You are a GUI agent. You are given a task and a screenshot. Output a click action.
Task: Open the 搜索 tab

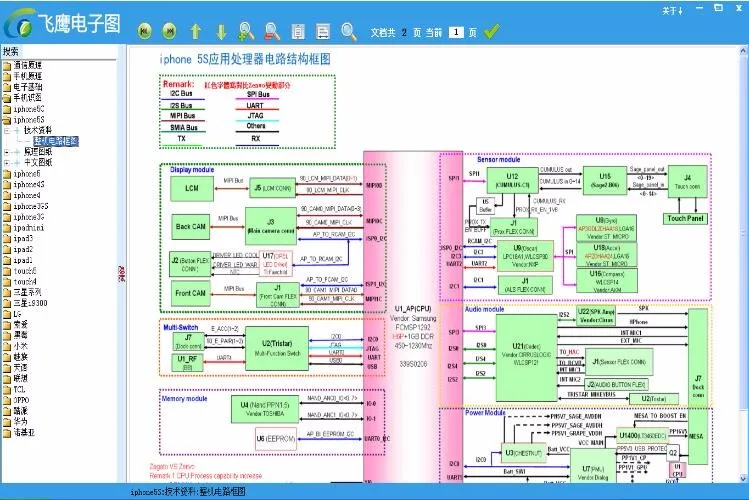[x=11, y=51]
